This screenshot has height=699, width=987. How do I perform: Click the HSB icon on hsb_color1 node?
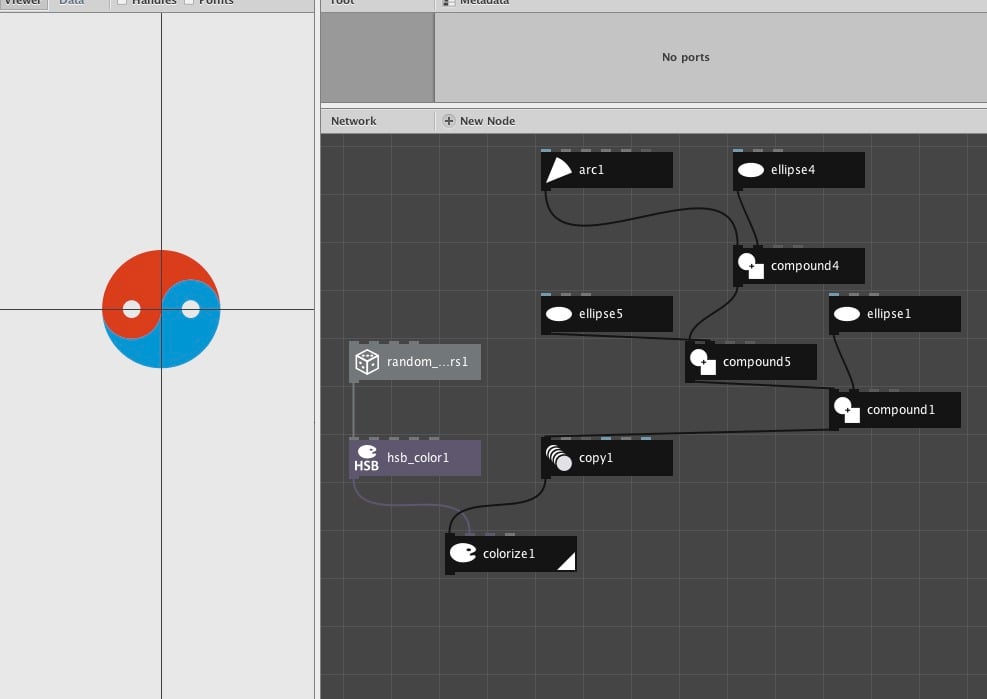pos(366,458)
